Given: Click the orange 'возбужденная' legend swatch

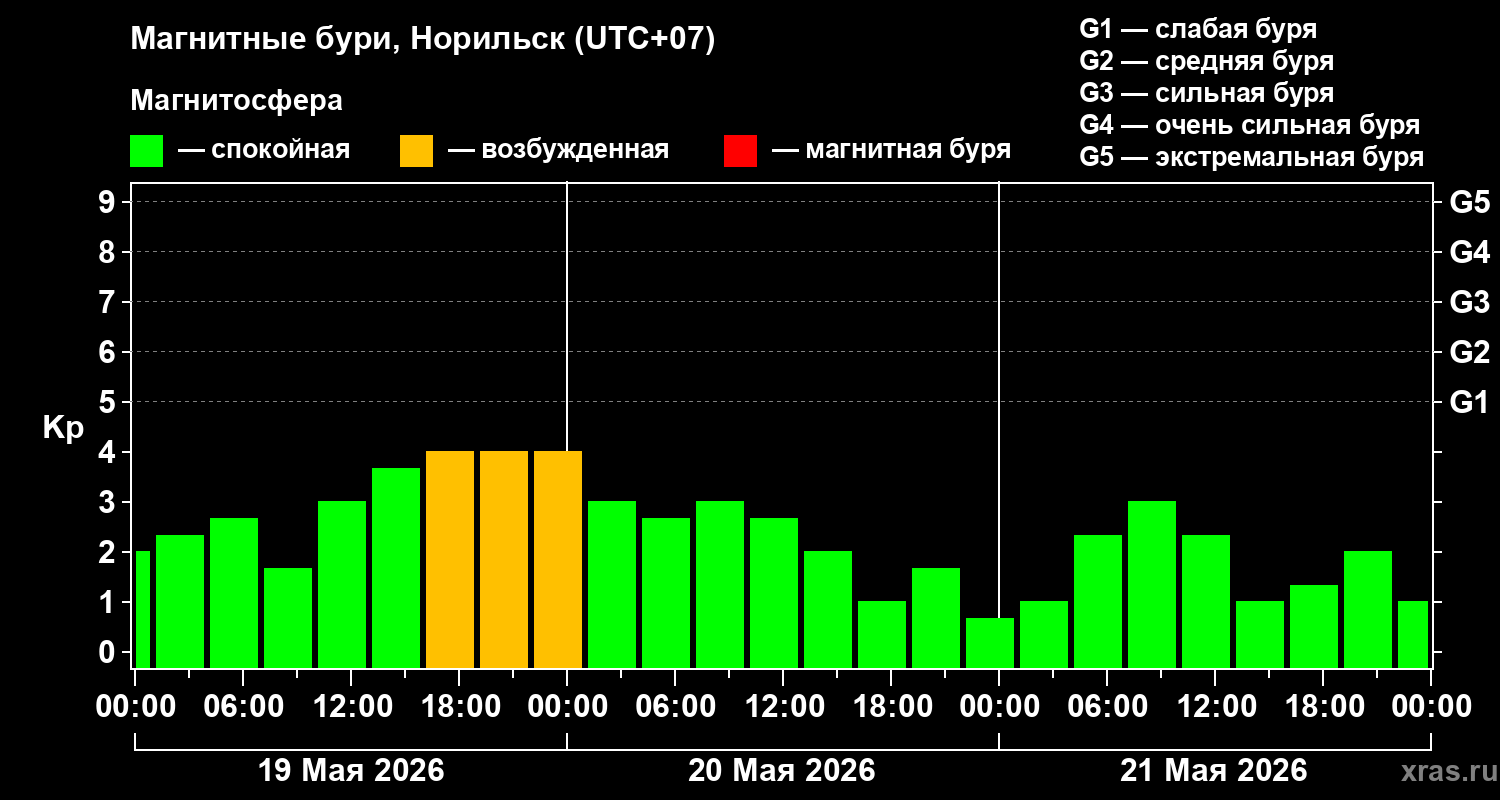Looking at the screenshot, I should coord(416,151).
